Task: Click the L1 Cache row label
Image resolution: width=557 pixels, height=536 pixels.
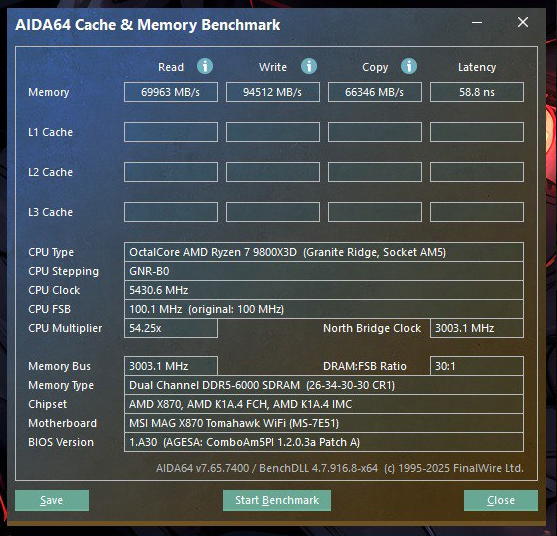Action: 50,132
